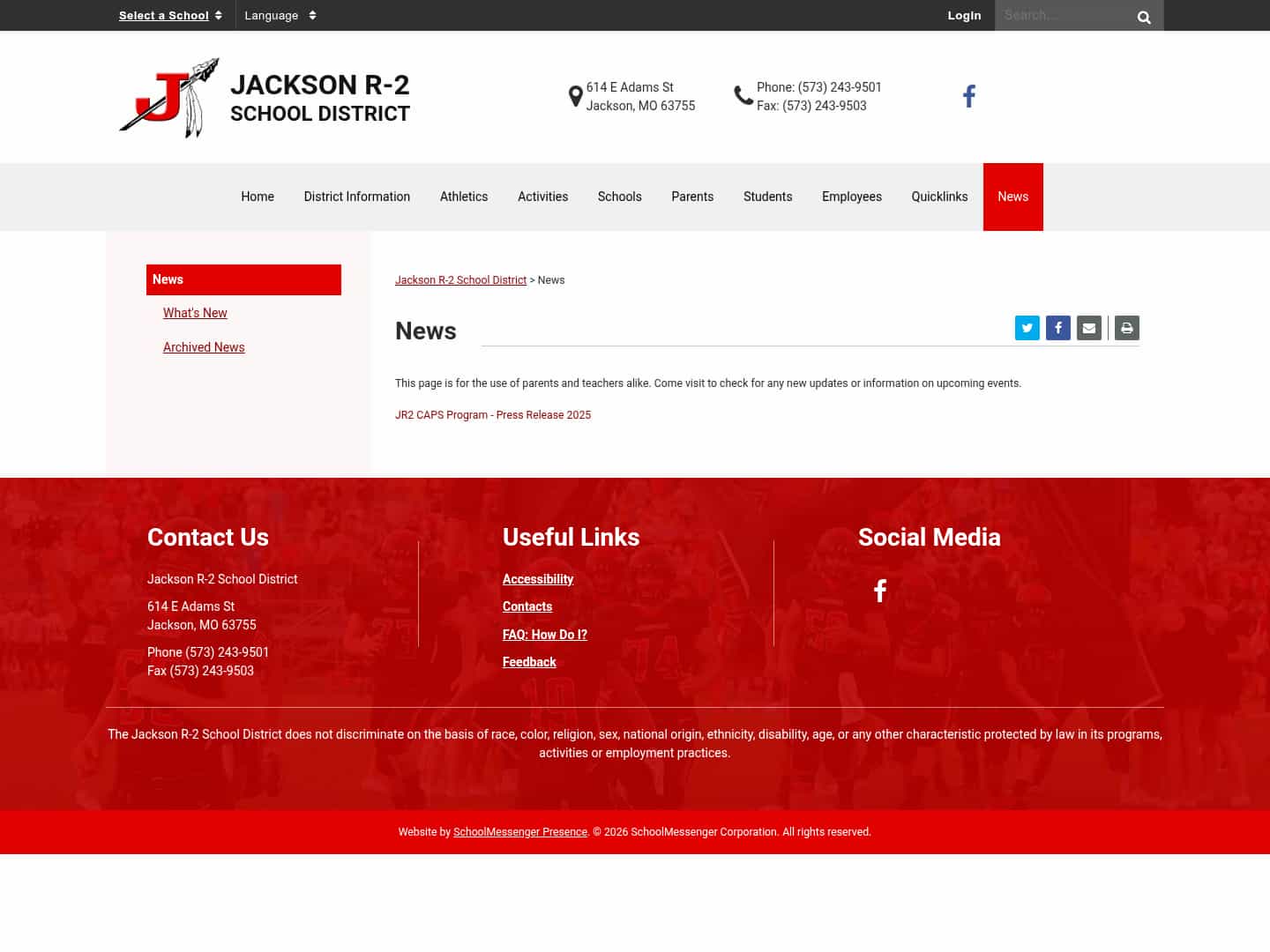The image size is (1270, 952).
Task: Switch to the Parents section
Action: pyautogui.click(x=692, y=197)
